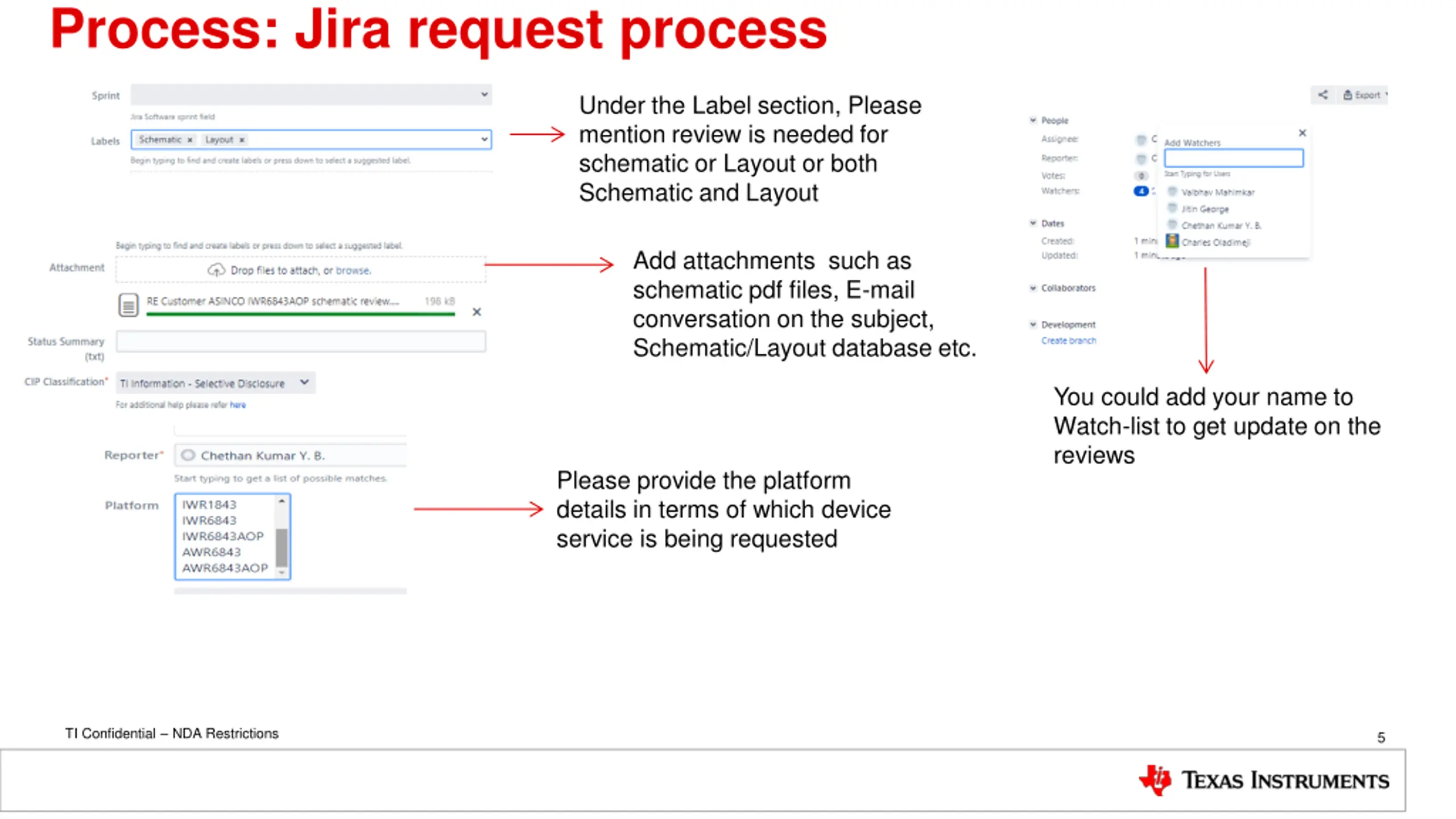Remove the Schematic label tag

coord(190,140)
